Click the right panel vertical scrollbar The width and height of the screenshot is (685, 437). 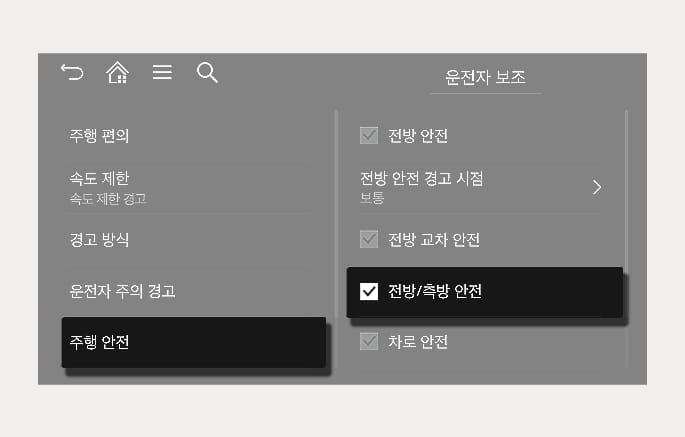626,239
